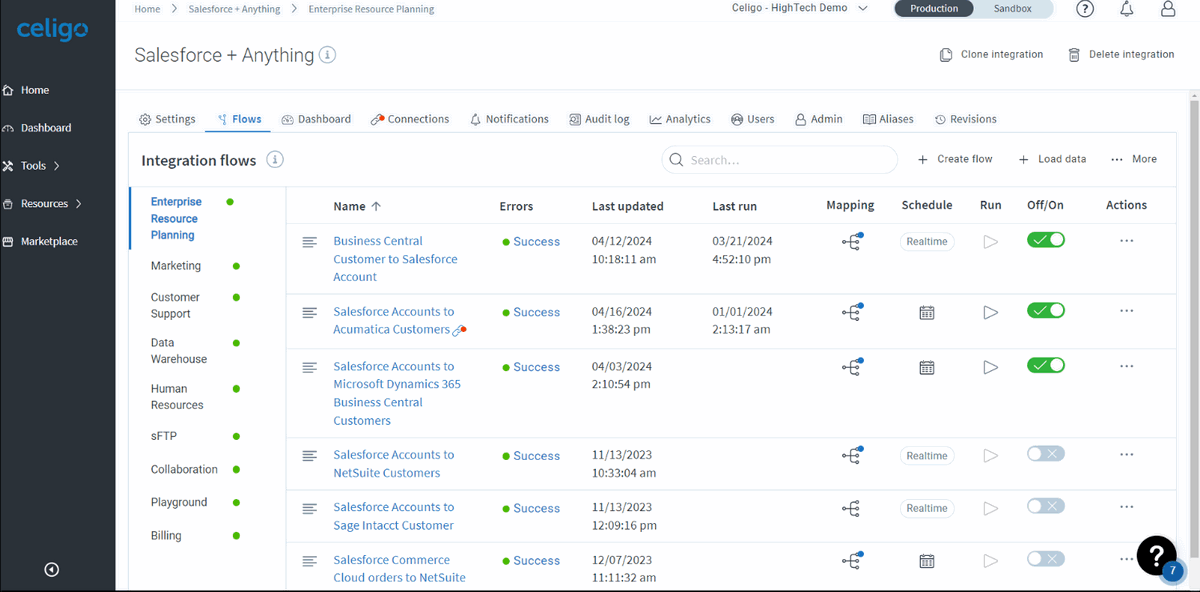Screen dimensions: 1200x592
Task: Collapse the left navigation sidebar arrow
Action: click(x=52, y=570)
